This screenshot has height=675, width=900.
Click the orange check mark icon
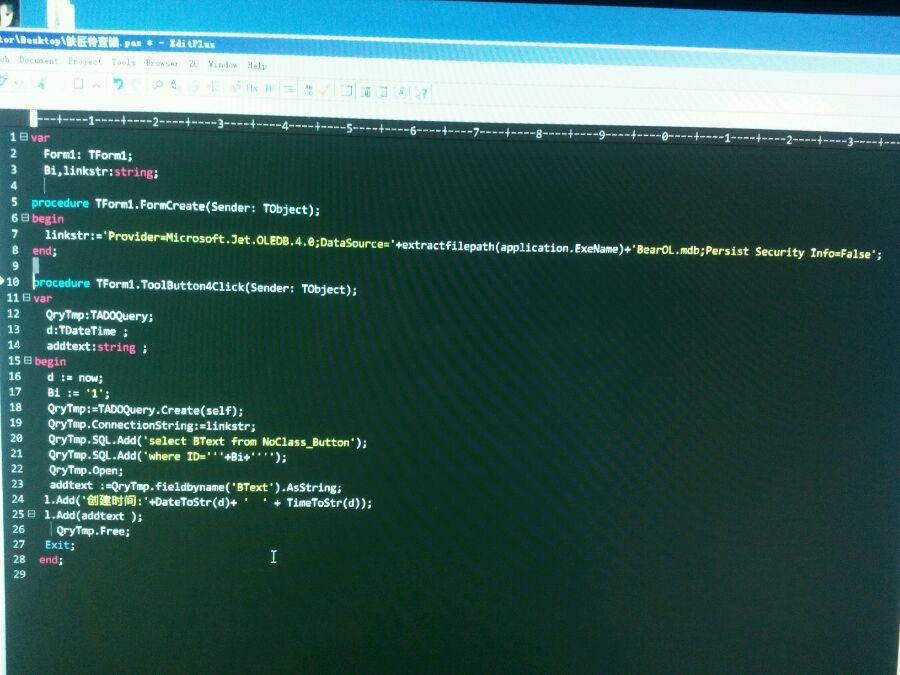click(x=324, y=90)
